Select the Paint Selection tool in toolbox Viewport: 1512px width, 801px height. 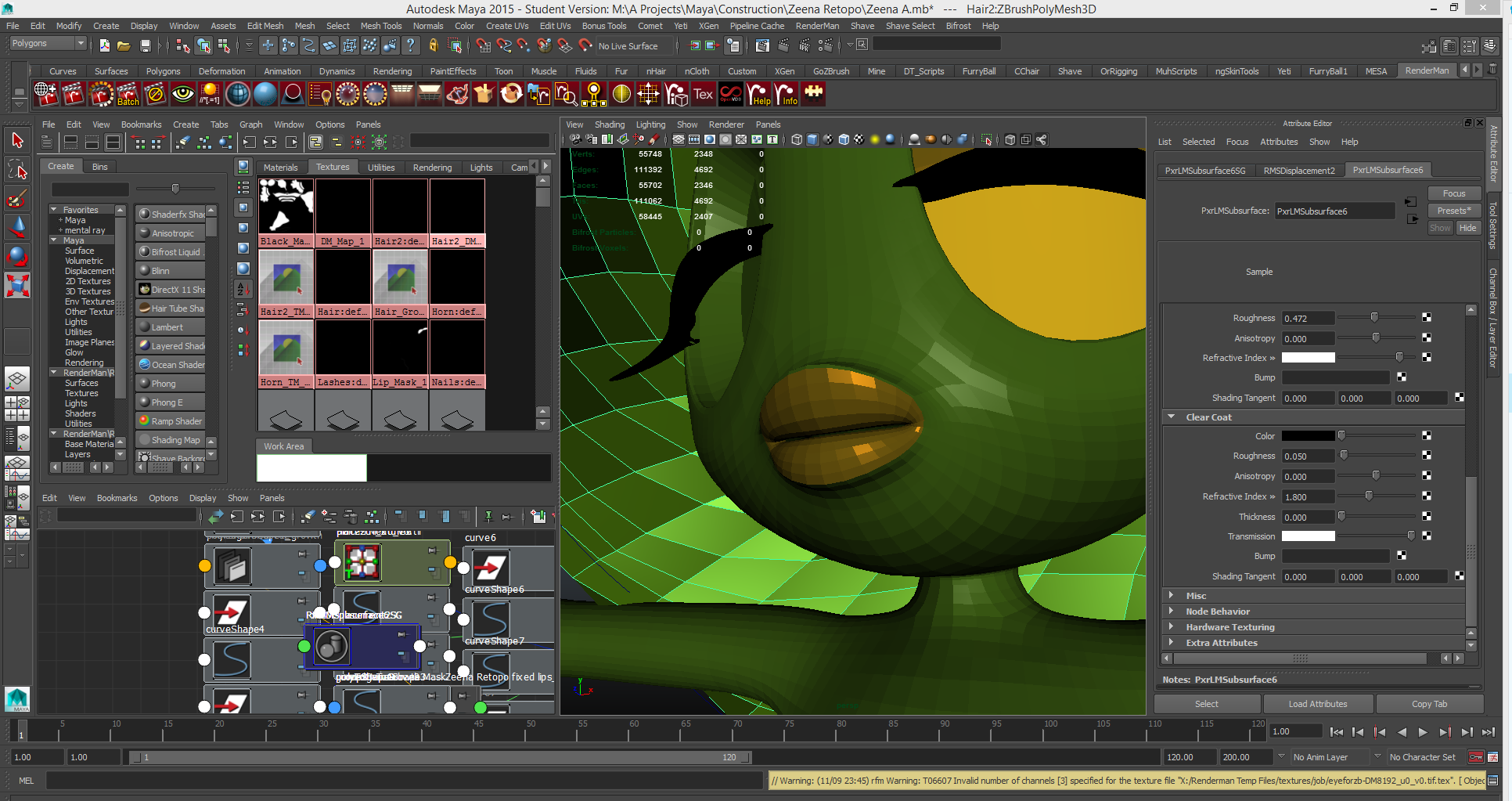(17, 197)
